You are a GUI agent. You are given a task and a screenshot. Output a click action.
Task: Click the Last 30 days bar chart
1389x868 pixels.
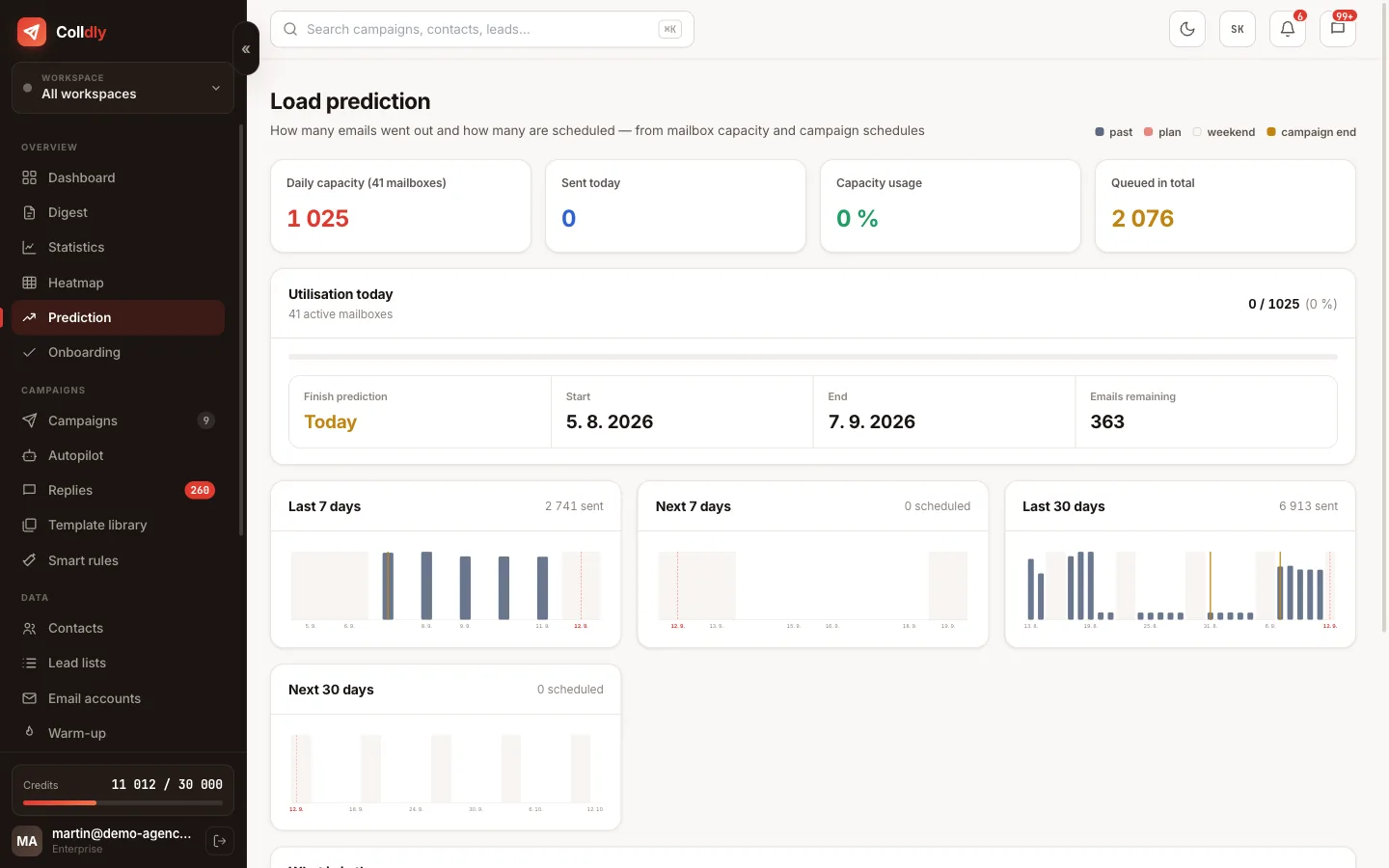pos(1180,588)
